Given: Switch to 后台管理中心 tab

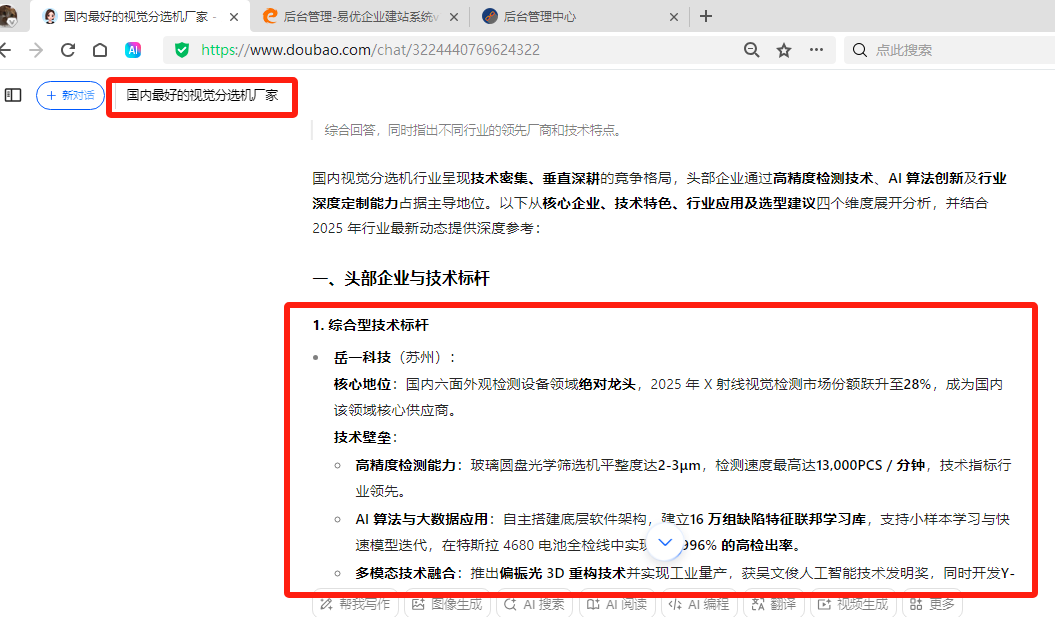Looking at the screenshot, I should (x=579, y=16).
